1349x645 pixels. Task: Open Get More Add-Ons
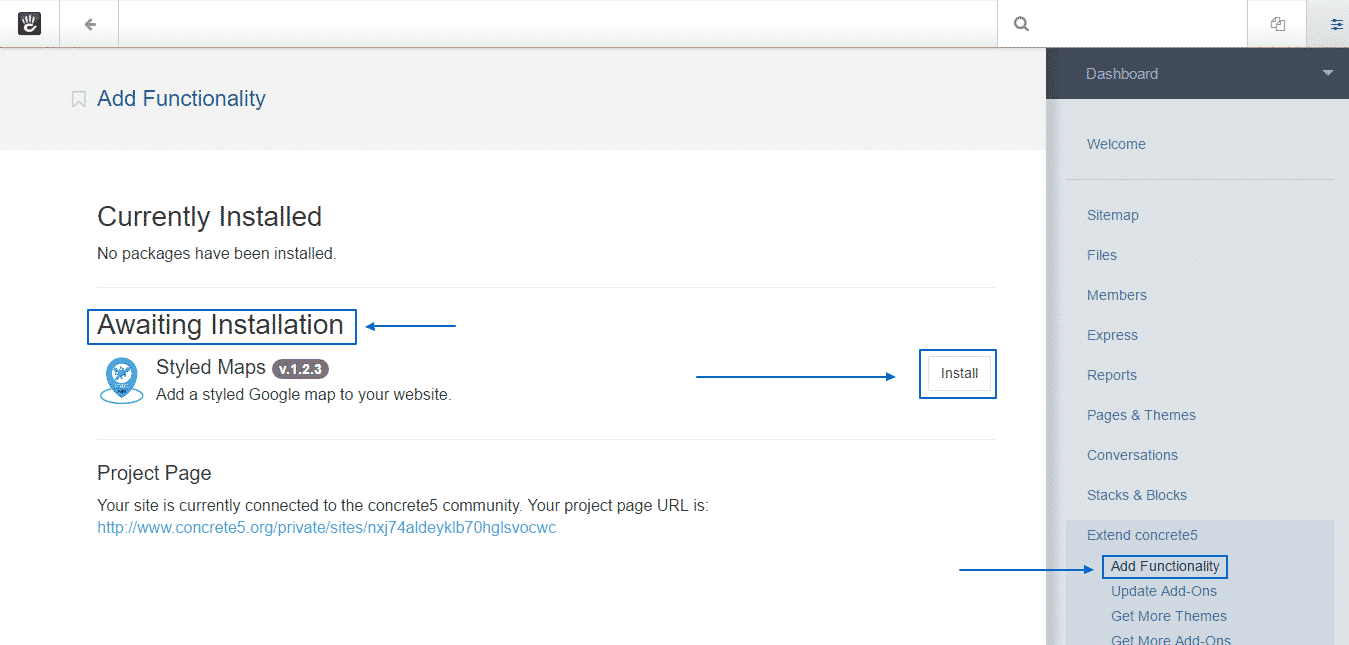click(x=1170, y=639)
